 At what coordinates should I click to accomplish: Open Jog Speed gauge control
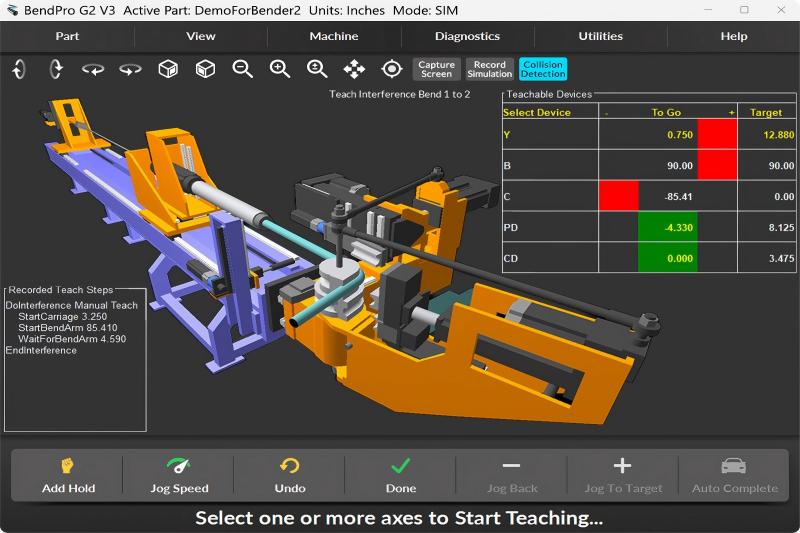(179, 475)
